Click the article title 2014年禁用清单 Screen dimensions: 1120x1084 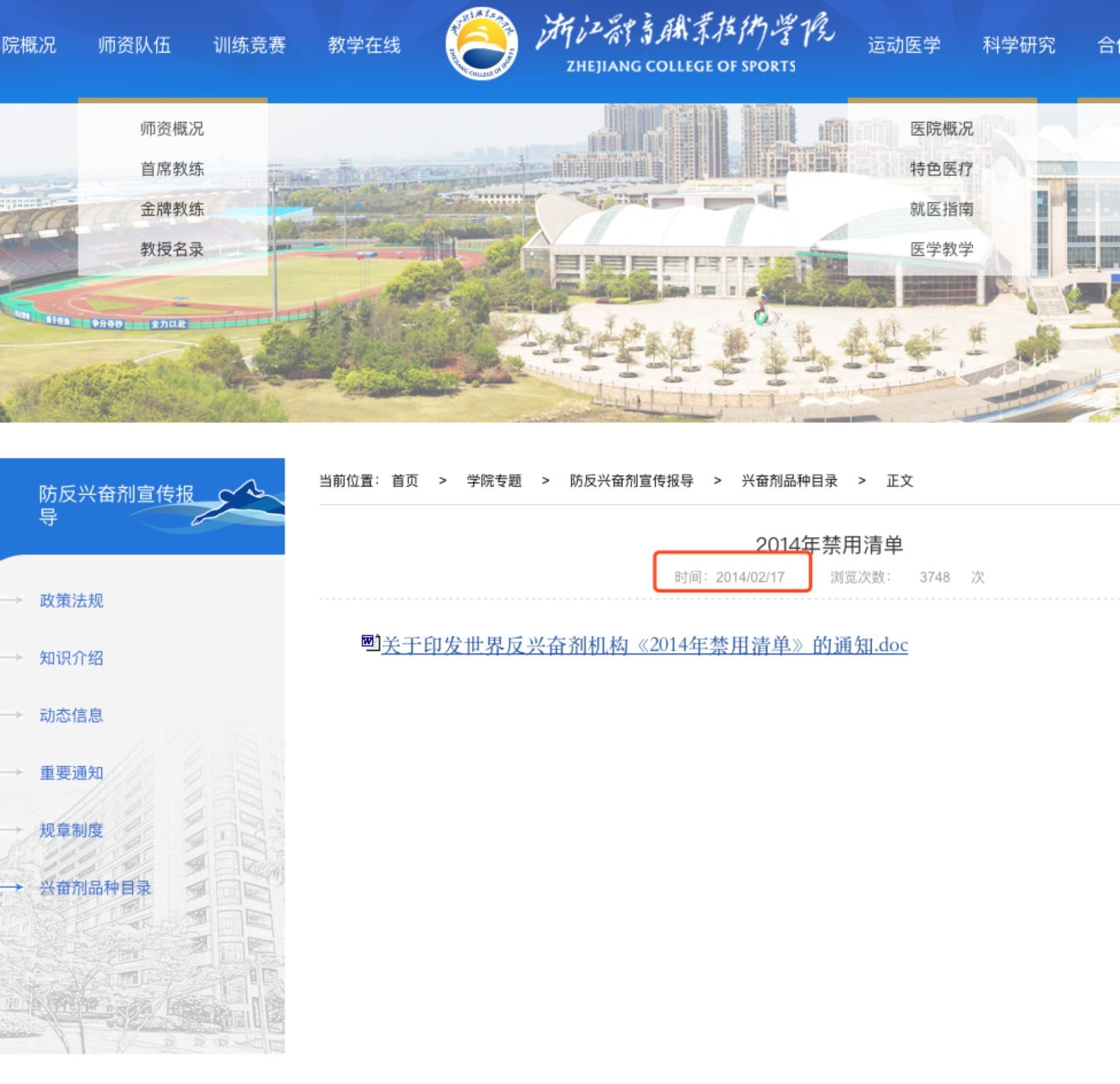click(829, 544)
